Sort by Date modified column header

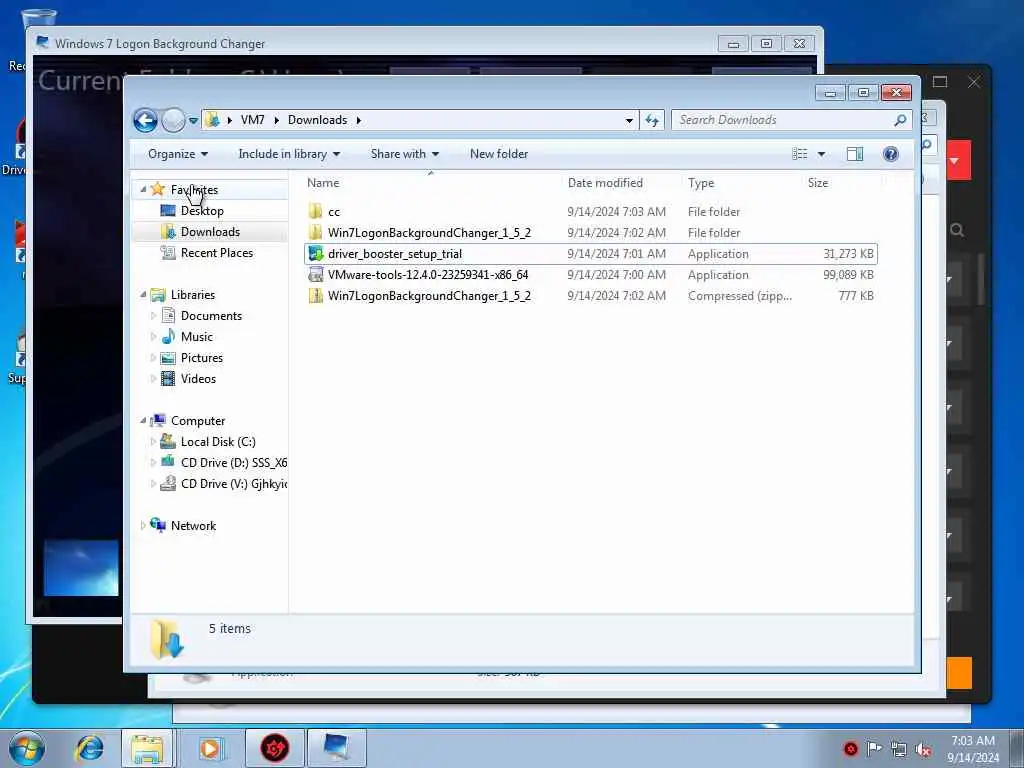click(605, 183)
